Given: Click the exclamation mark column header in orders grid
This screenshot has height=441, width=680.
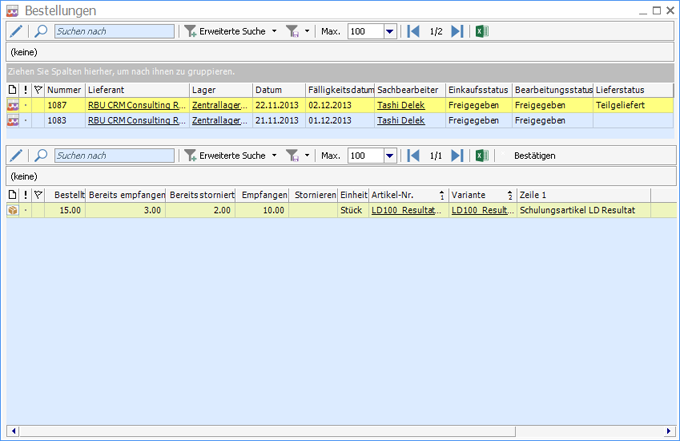Looking at the screenshot, I should (x=26, y=90).
